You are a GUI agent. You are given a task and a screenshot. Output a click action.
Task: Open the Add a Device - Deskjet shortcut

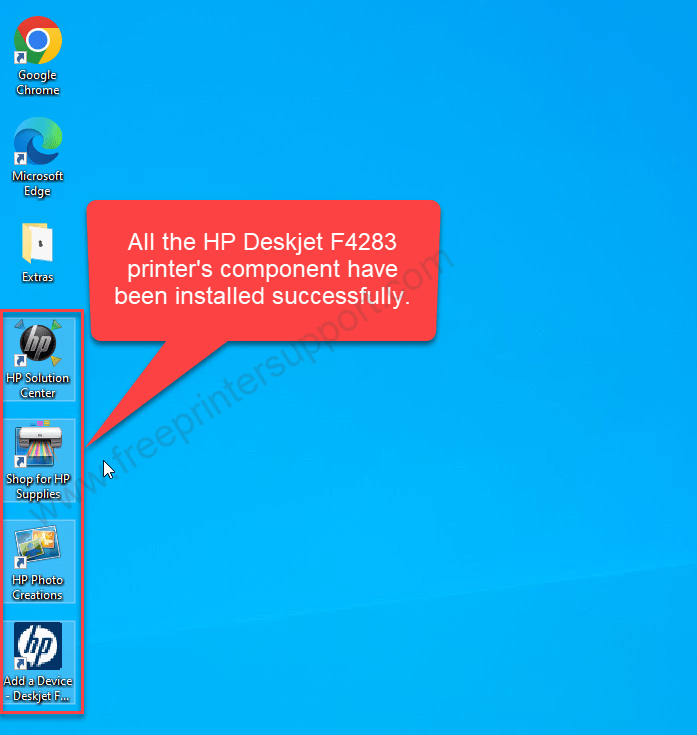coord(37,645)
